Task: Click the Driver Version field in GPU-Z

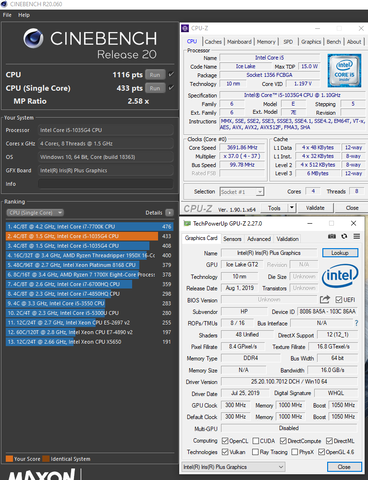Action: tap(289, 381)
